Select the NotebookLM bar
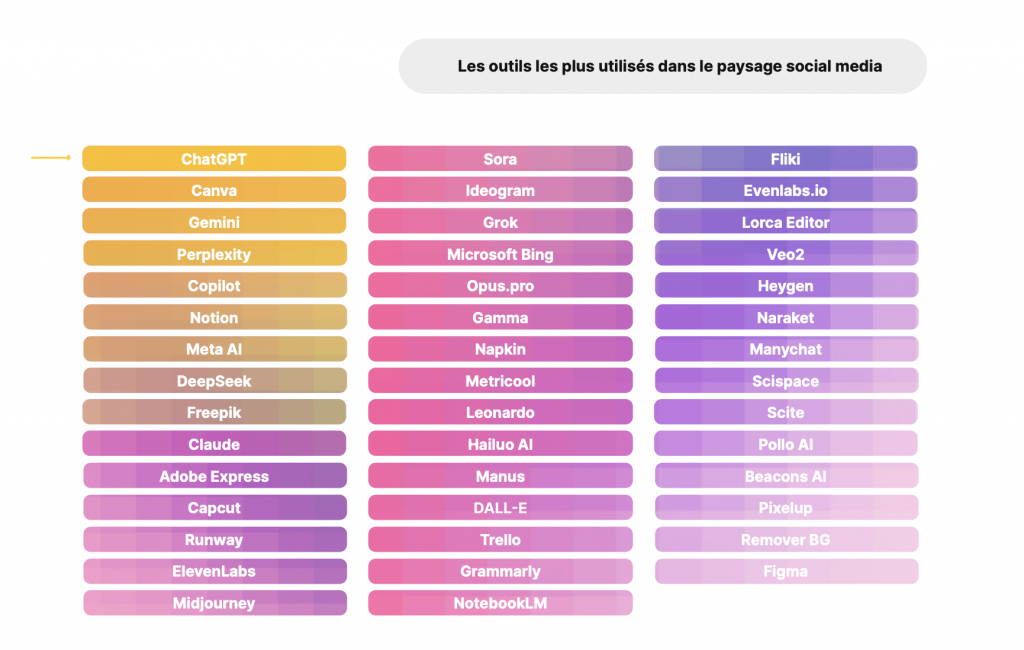 [500, 603]
